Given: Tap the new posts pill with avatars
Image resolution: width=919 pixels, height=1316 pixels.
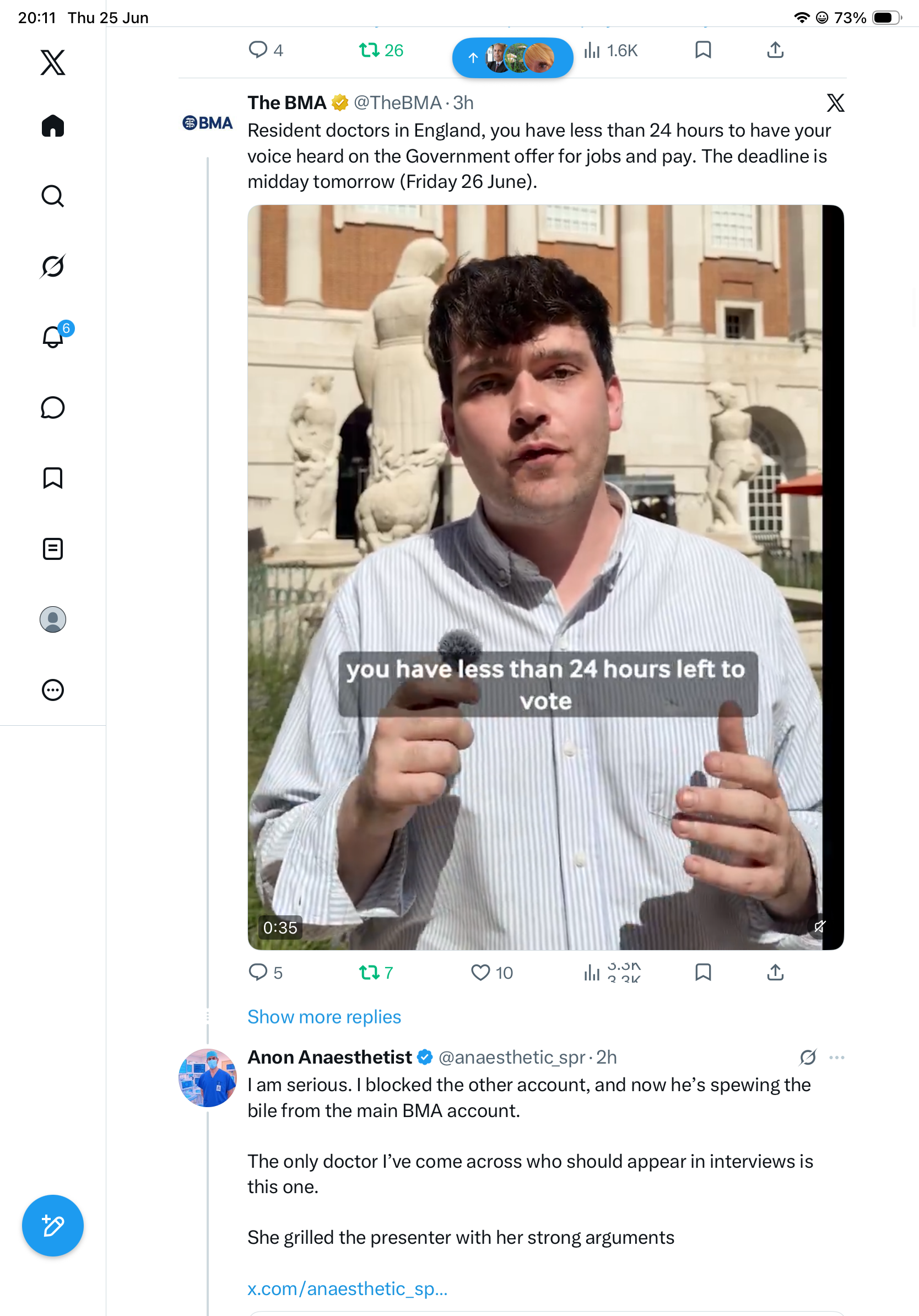Looking at the screenshot, I should [x=513, y=57].
